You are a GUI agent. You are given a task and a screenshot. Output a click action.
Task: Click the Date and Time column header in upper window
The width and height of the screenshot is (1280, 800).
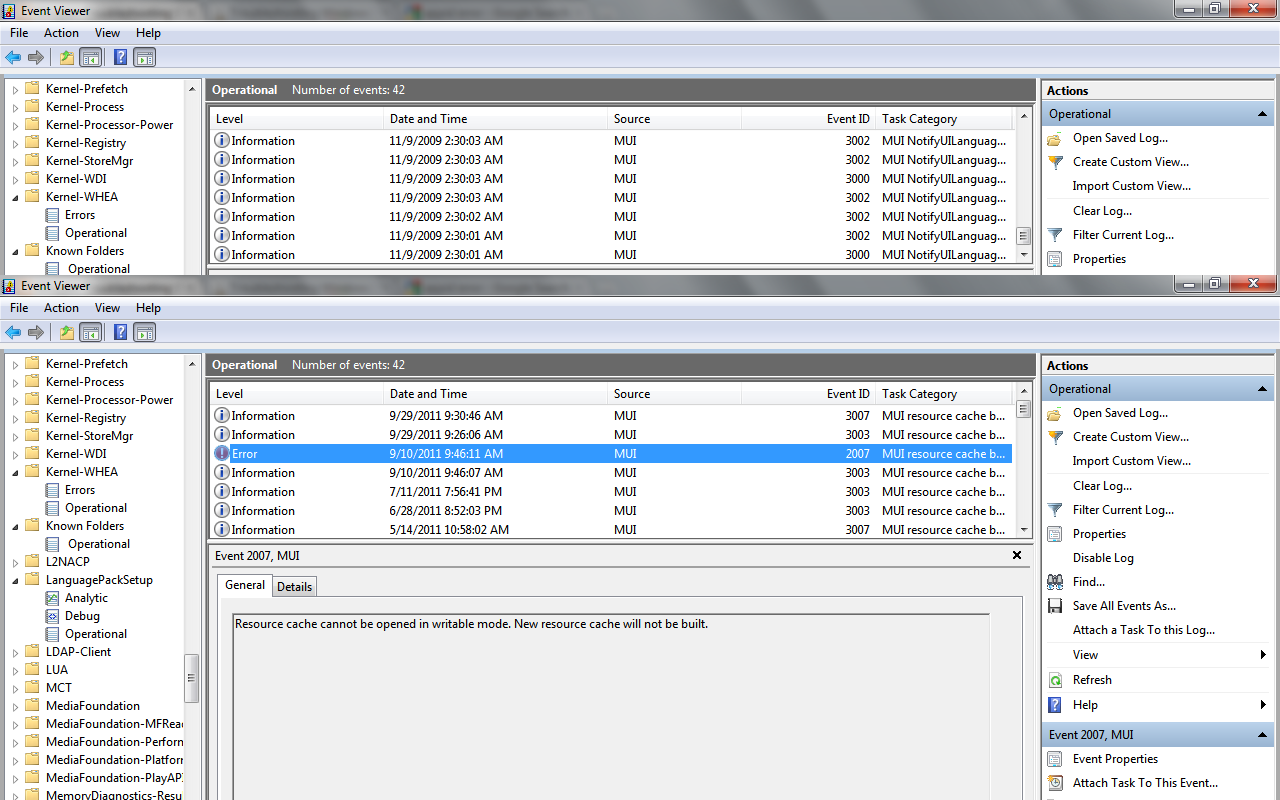coord(496,119)
